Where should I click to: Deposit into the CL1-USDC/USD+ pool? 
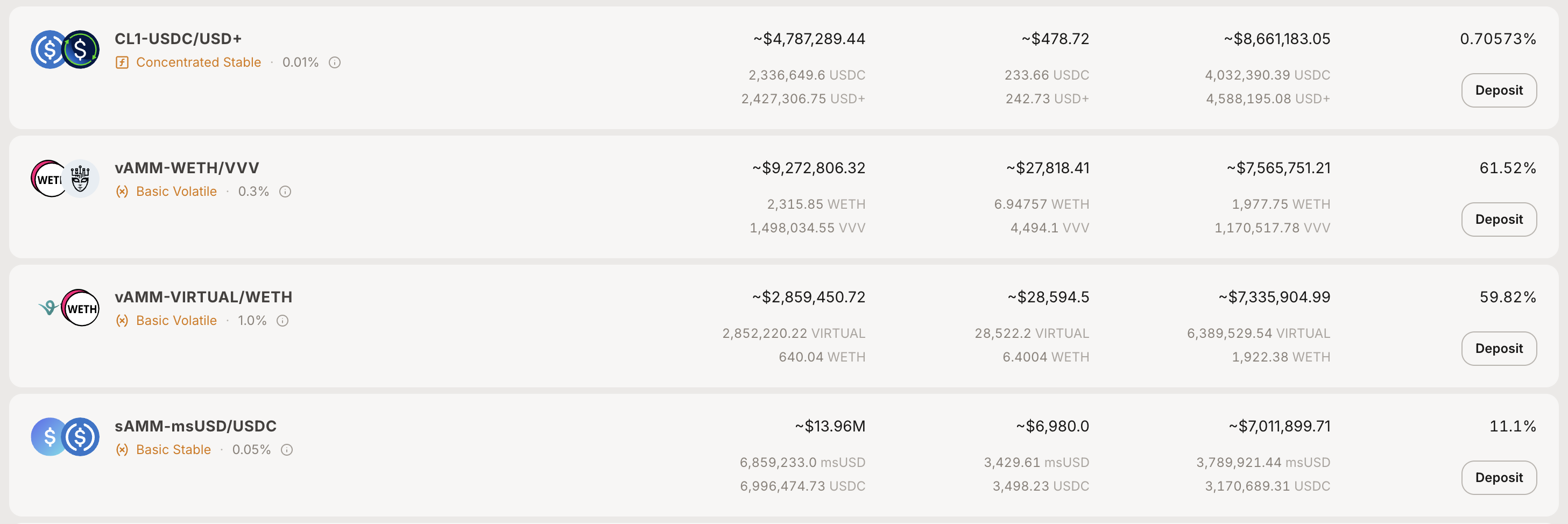1498,91
